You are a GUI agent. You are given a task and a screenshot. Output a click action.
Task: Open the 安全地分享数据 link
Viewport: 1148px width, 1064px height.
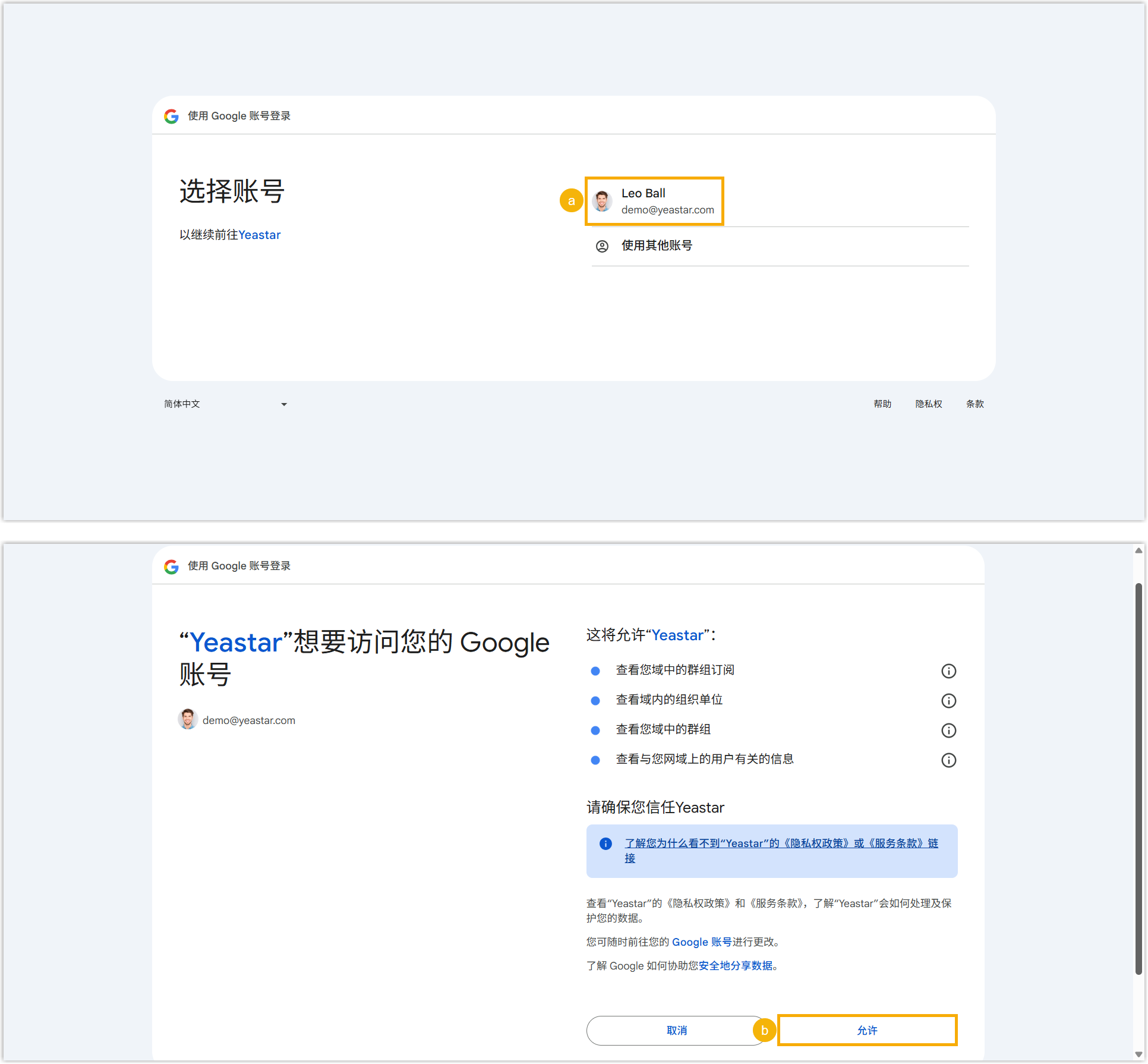coord(736,966)
